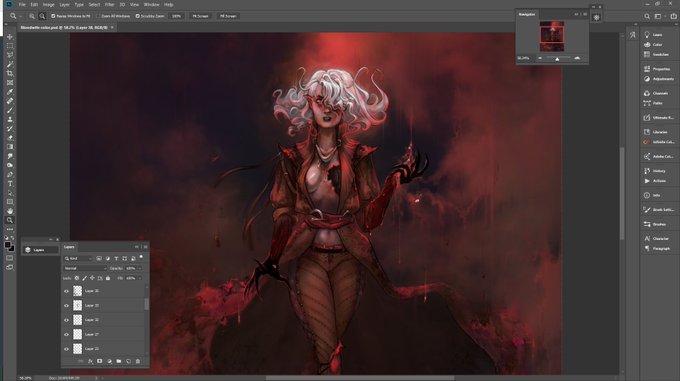
Task: Open the Layers panel flyout menu
Action: coord(145,247)
